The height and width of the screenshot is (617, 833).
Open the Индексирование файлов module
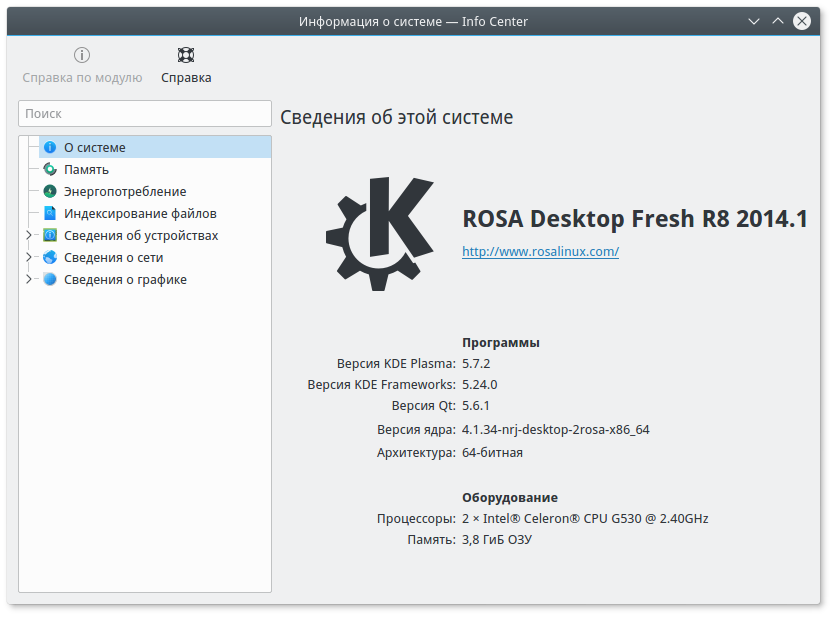[139, 213]
